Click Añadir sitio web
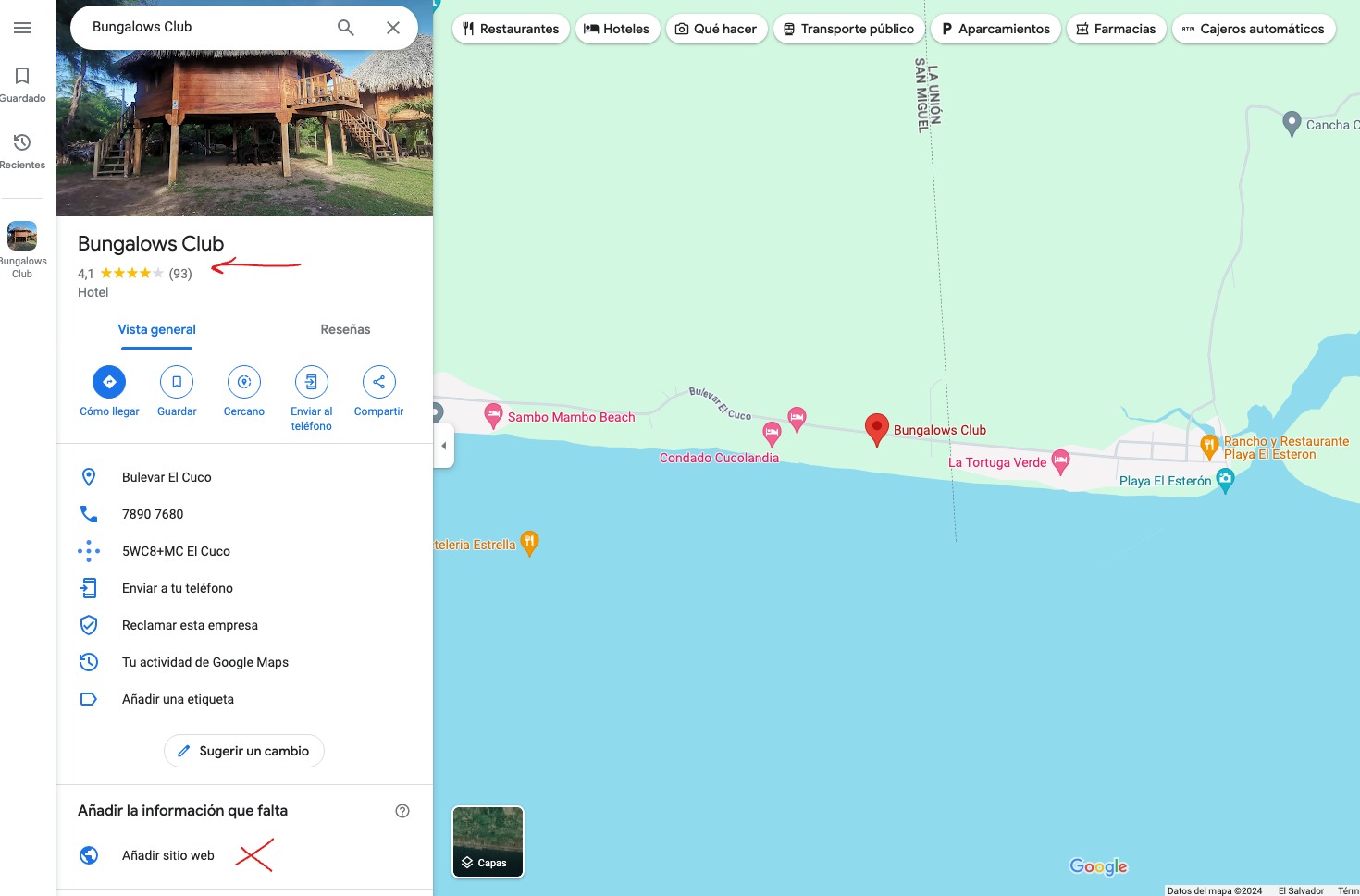 (168, 856)
